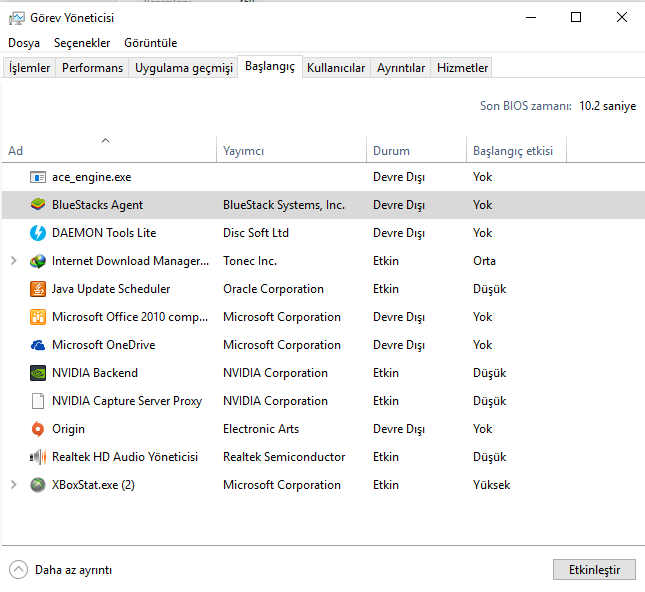The height and width of the screenshot is (592, 645).
Task: Switch to the Hizmetler tab
Action: point(462,68)
